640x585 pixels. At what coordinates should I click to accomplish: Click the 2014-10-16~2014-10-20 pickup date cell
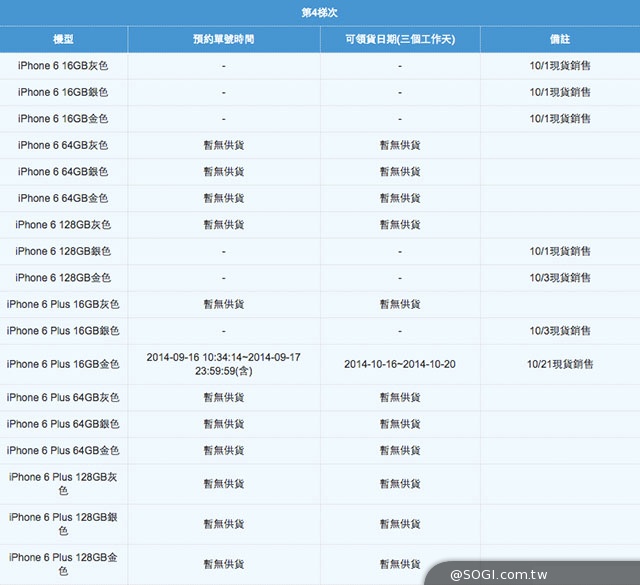pyautogui.click(x=400, y=364)
